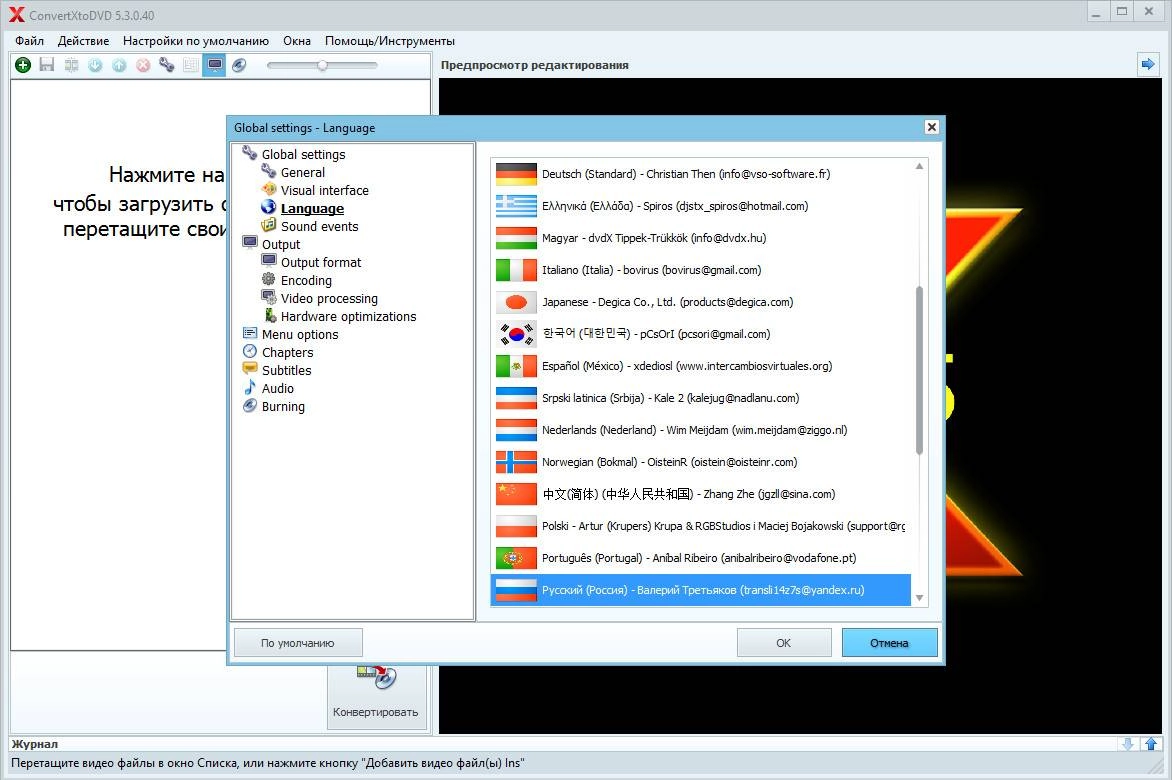Image resolution: width=1172 pixels, height=780 pixels.
Task: Select Nederlands (Nederland) language
Action: [701, 430]
